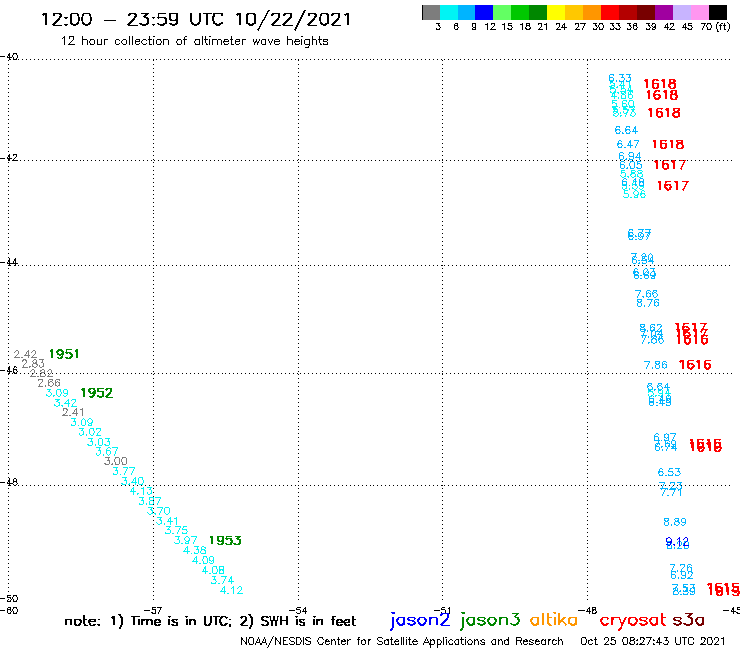Click the black swatch ending the legend
The image size is (740, 650).
[x=718, y=12]
